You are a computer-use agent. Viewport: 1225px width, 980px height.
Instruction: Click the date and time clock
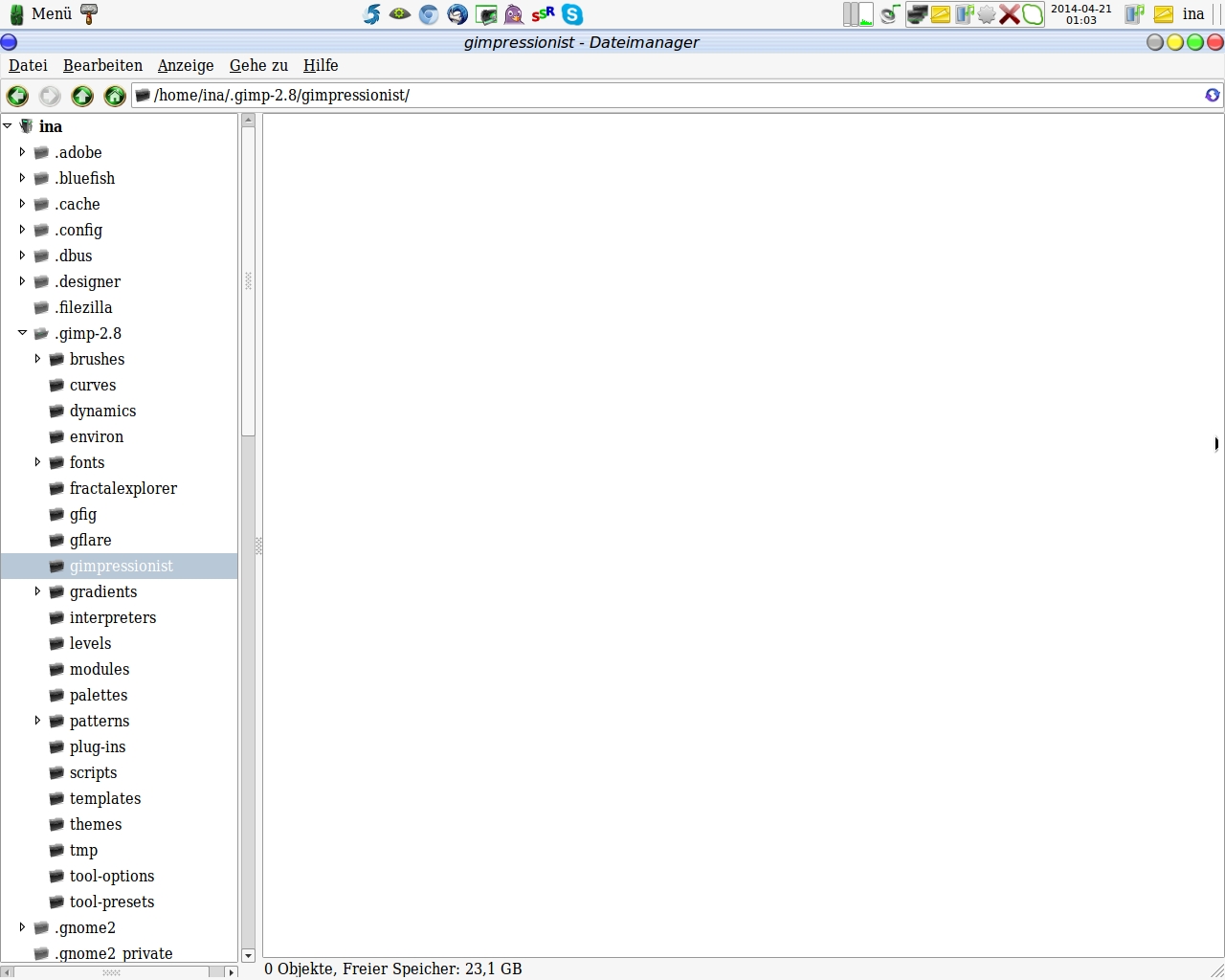tap(1081, 14)
